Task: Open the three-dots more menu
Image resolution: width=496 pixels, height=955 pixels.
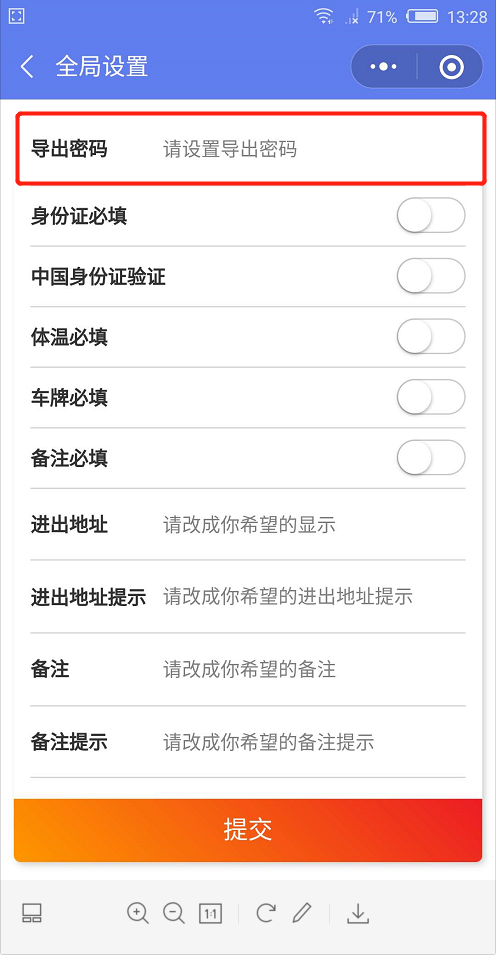Action: pyautogui.click(x=384, y=66)
